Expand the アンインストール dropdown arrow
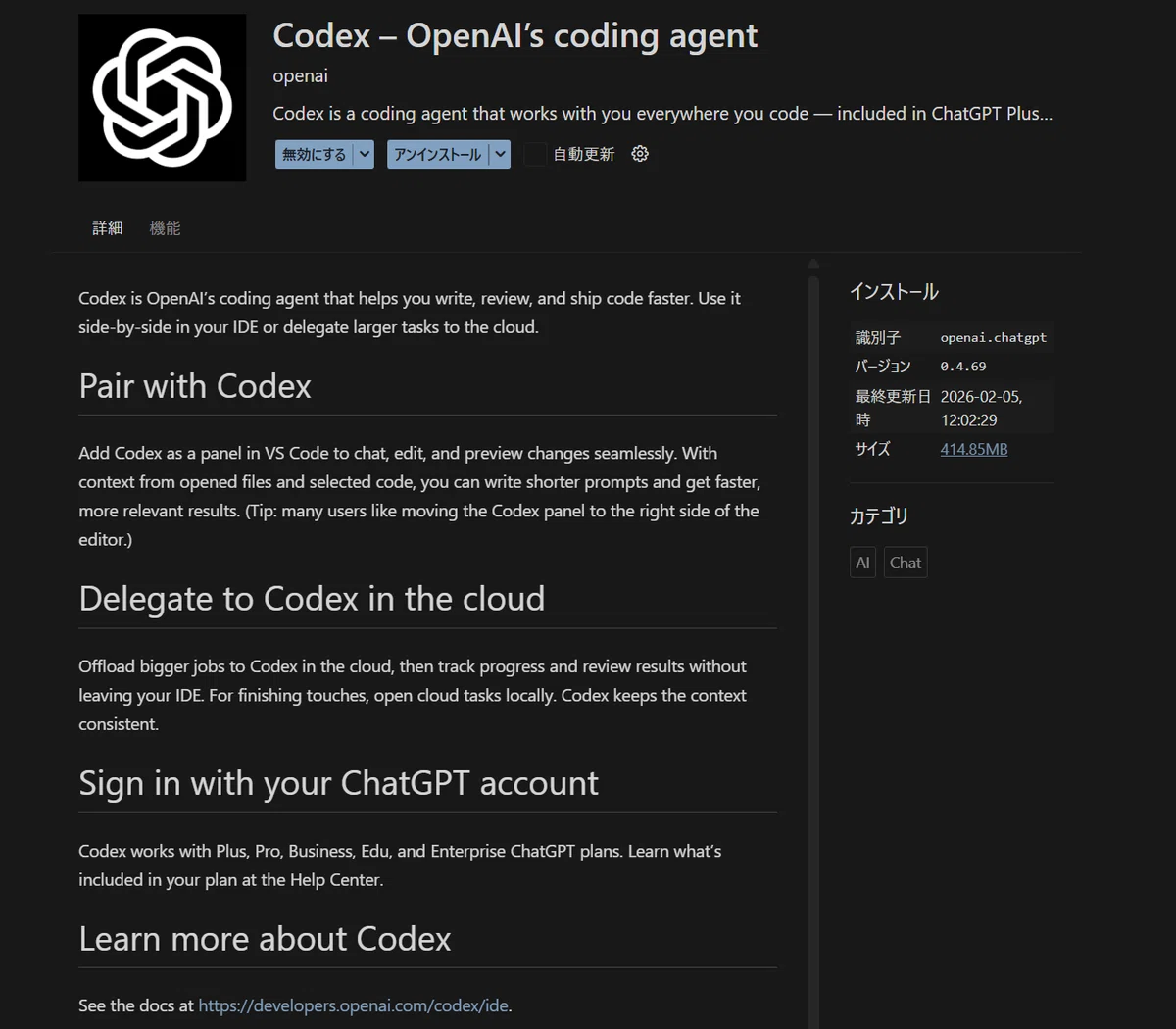The image size is (1176, 1029). click(x=500, y=154)
